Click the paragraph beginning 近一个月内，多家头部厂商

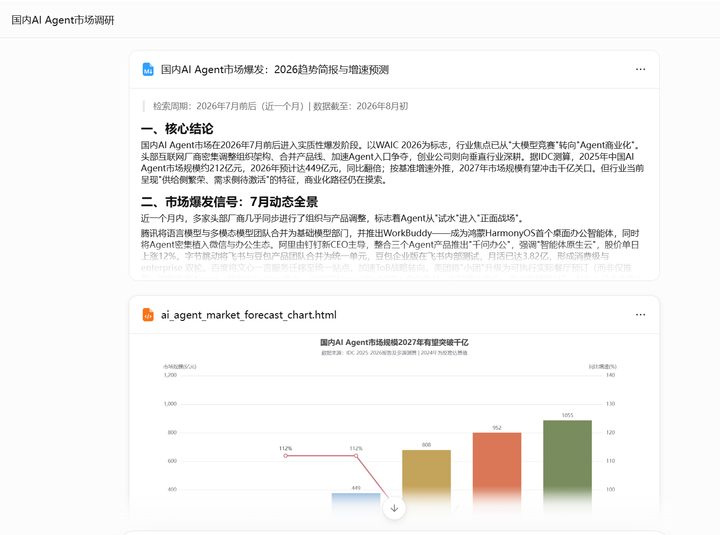[x=332, y=218]
